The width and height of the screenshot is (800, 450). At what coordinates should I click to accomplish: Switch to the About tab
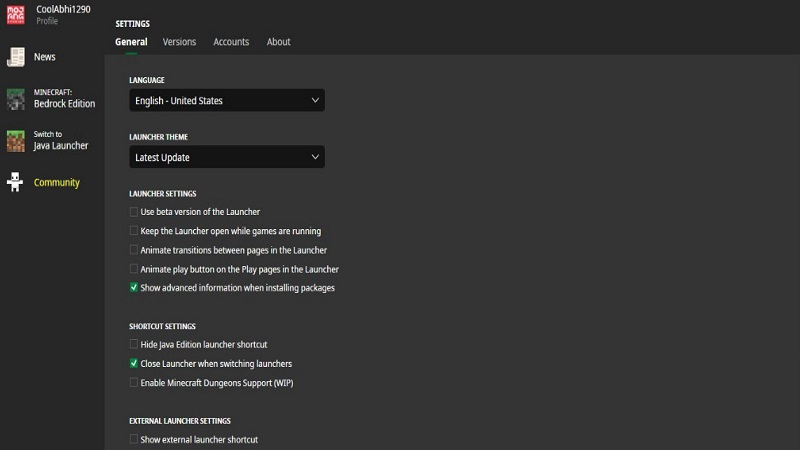pyautogui.click(x=279, y=42)
